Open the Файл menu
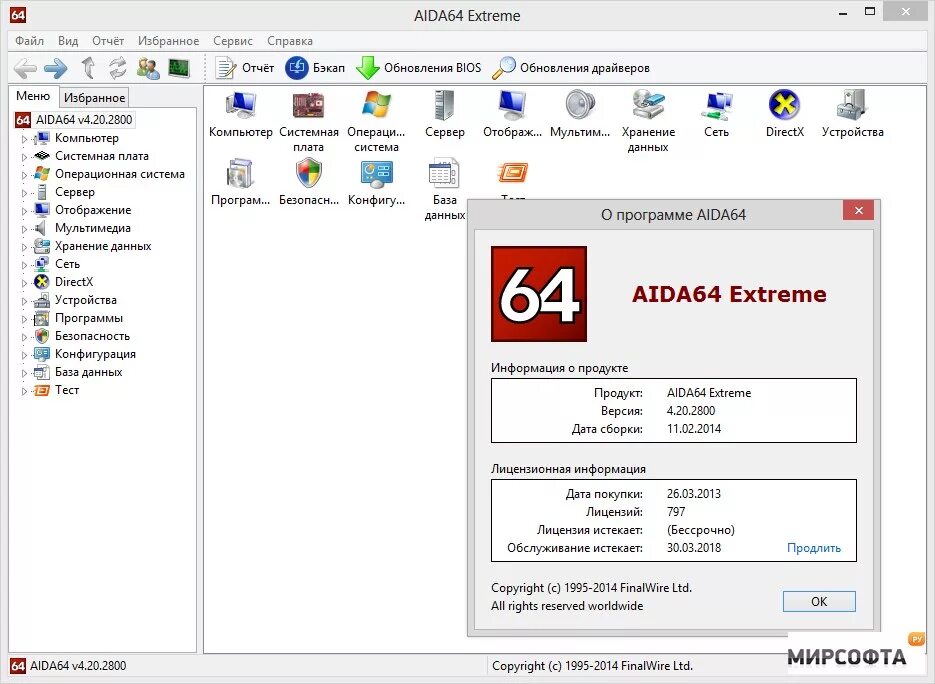Image resolution: width=935 pixels, height=684 pixels. pyautogui.click(x=29, y=41)
